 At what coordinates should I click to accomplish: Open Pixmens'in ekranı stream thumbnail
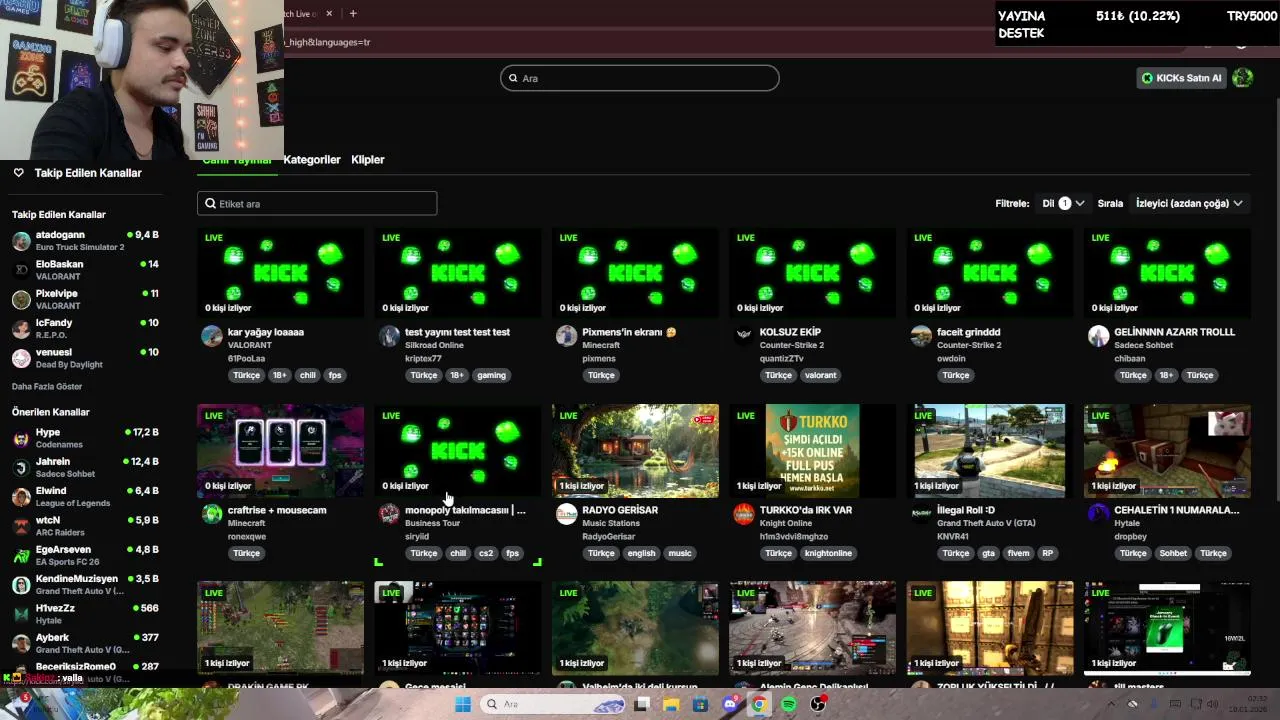[x=635, y=273]
